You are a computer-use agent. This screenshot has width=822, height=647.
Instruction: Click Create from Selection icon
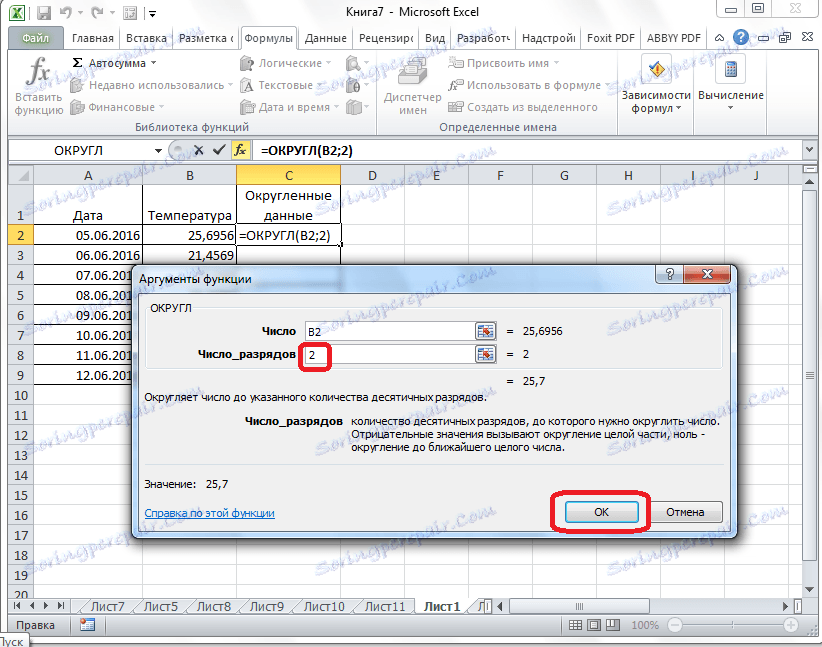[456, 107]
